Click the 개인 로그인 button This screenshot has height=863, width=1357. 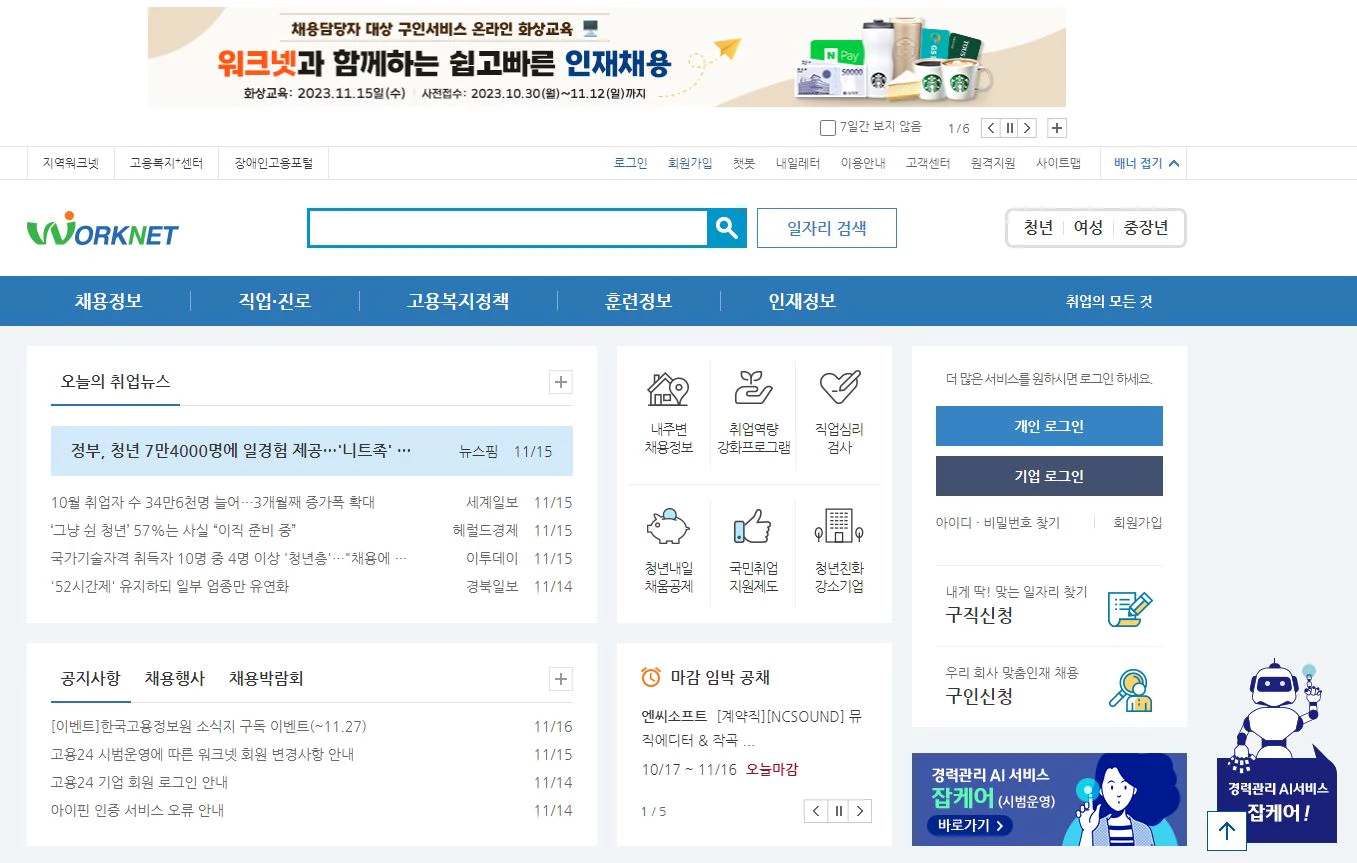(1049, 426)
